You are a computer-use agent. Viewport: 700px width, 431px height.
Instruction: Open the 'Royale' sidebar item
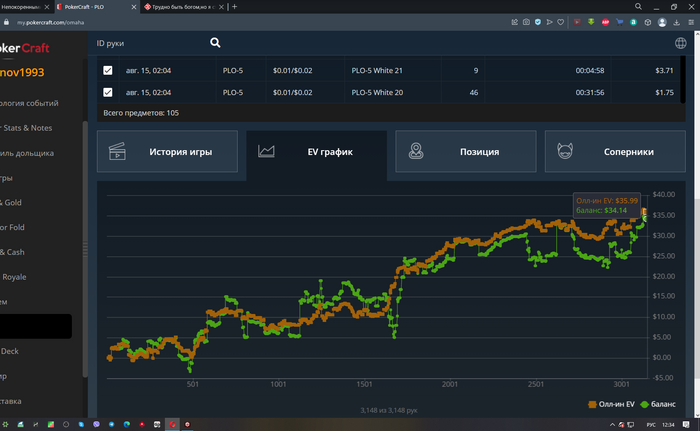click(14, 277)
